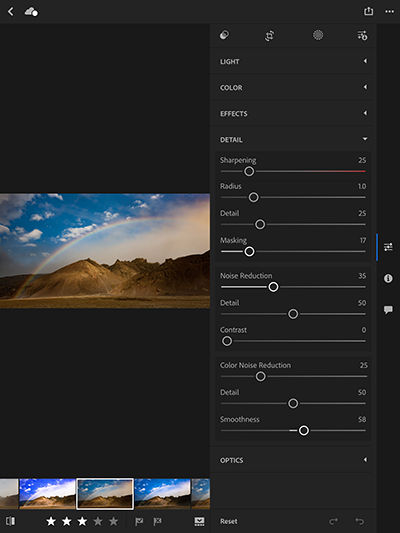Set rating with the second star
400x533 pixels.
click(x=67, y=521)
